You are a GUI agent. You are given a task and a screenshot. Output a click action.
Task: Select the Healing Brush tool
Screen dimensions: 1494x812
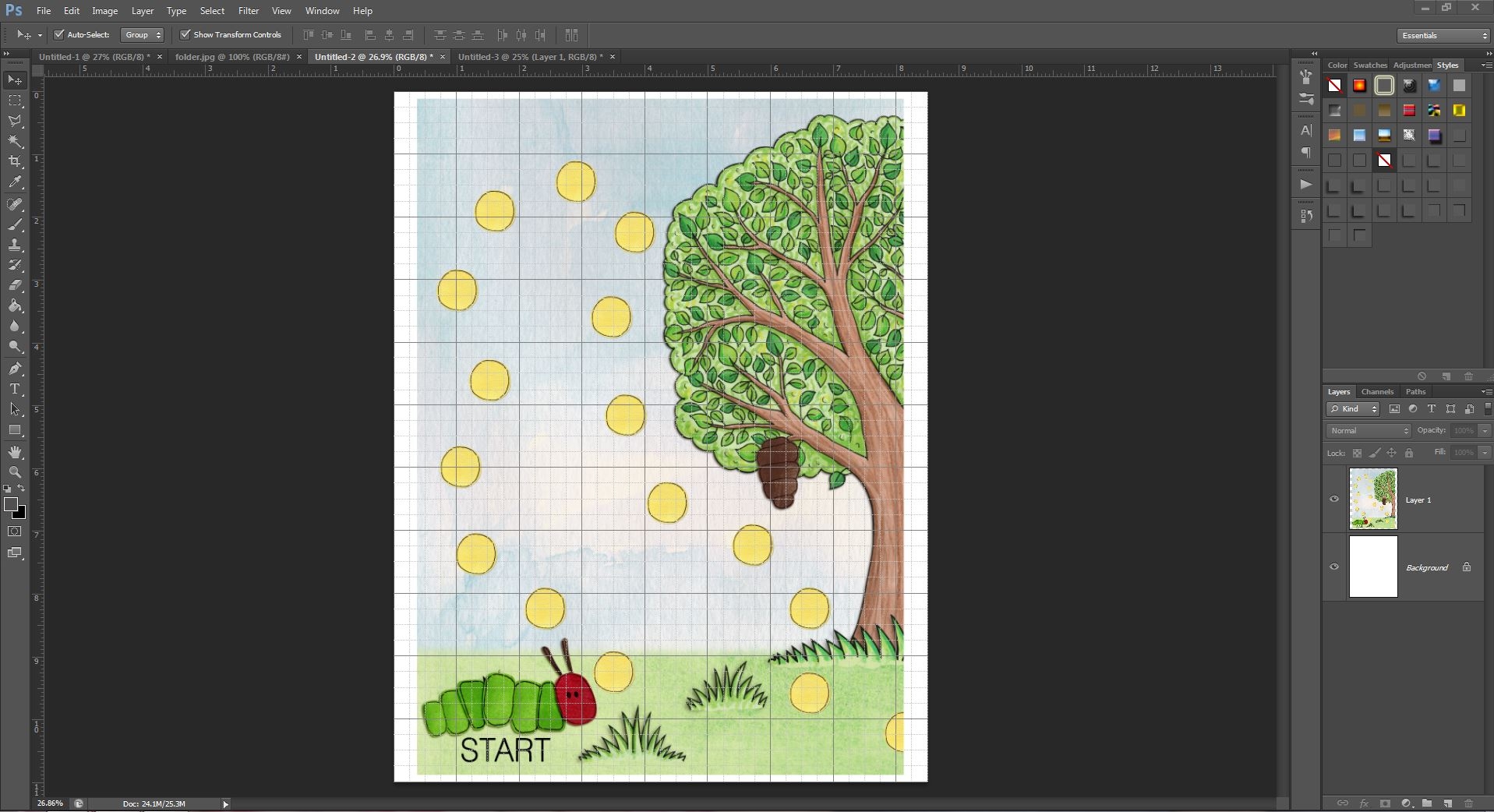15,204
